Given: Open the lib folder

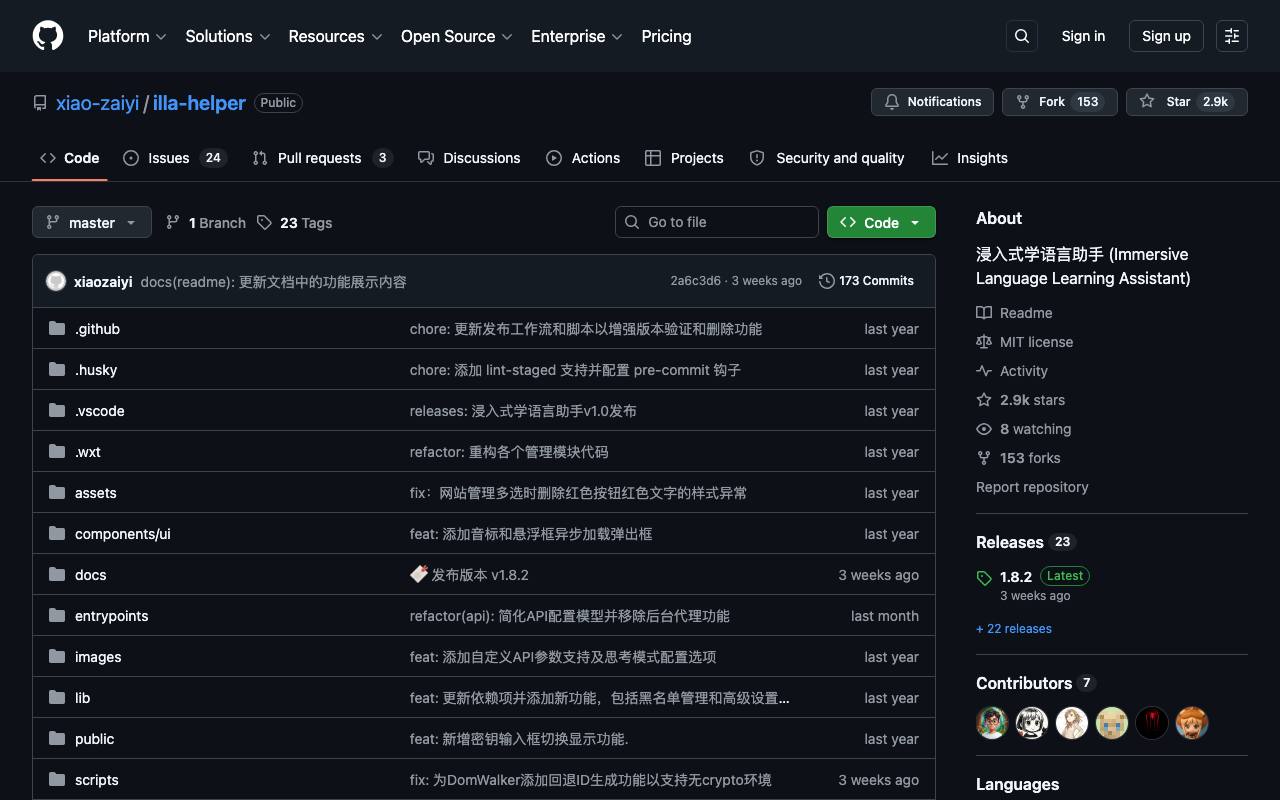Looking at the screenshot, I should pyautogui.click(x=83, y=698).
